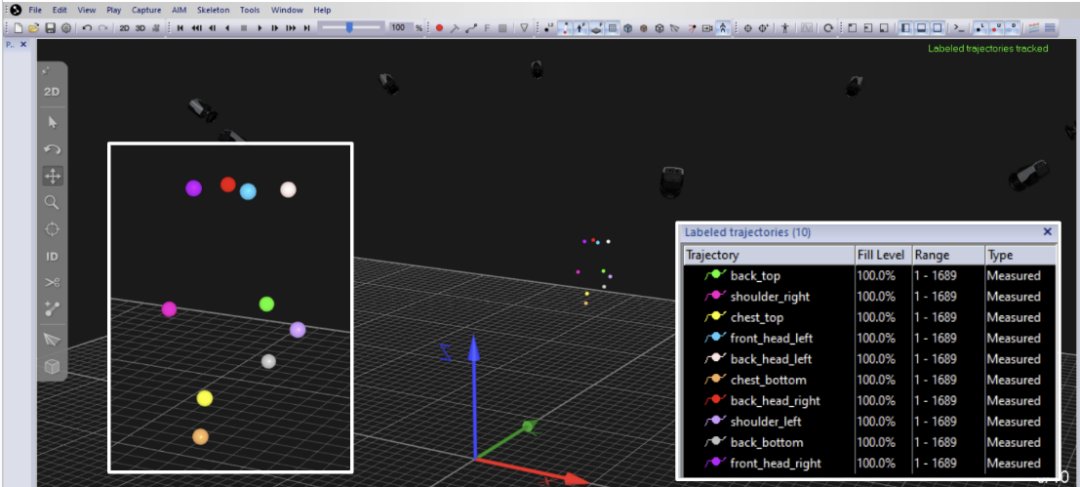Screen dimensions: 1080x487
Task: Click the red Capture record button
Action: point(439,28)
